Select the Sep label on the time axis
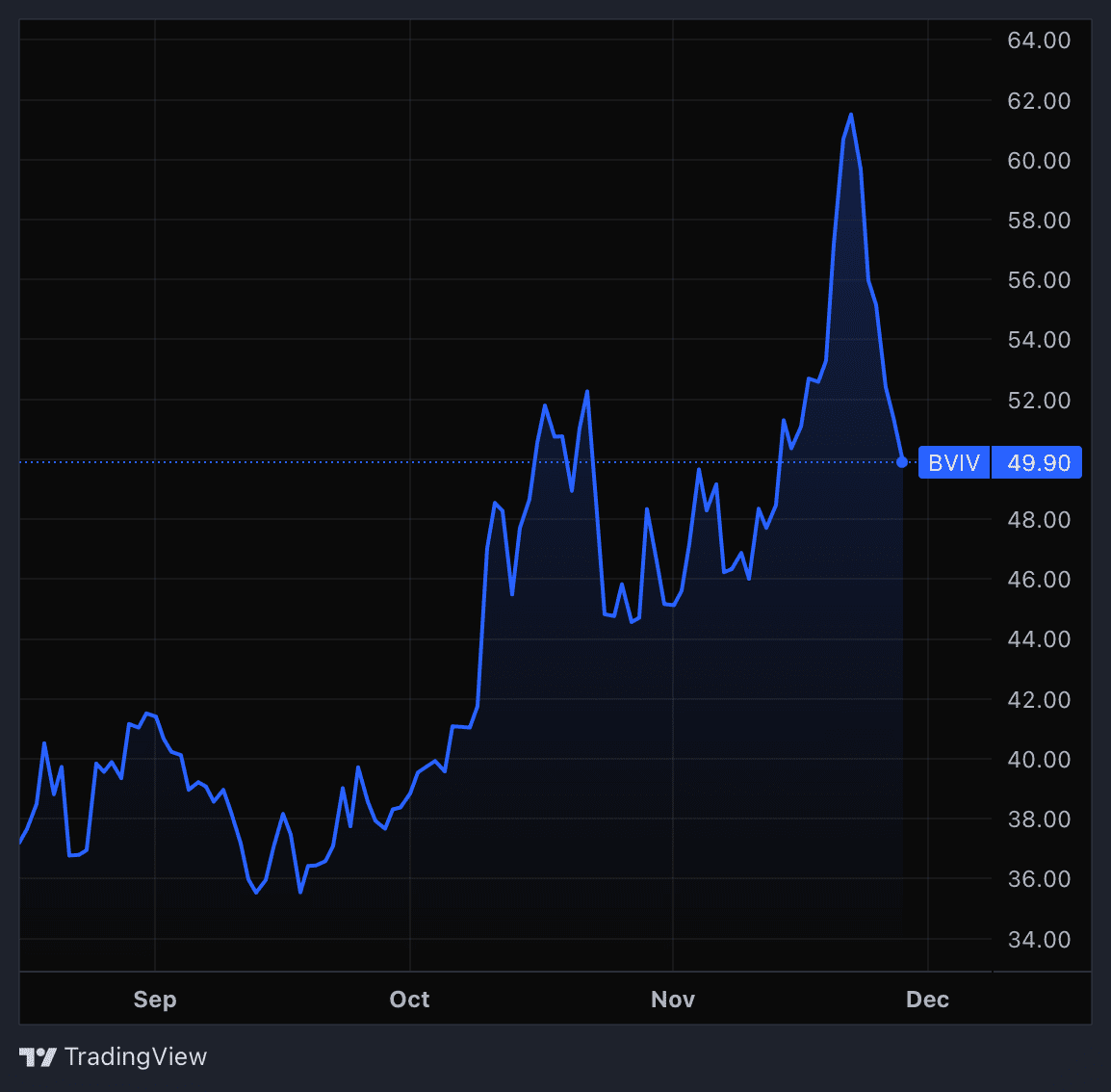 coord(154,1000)
